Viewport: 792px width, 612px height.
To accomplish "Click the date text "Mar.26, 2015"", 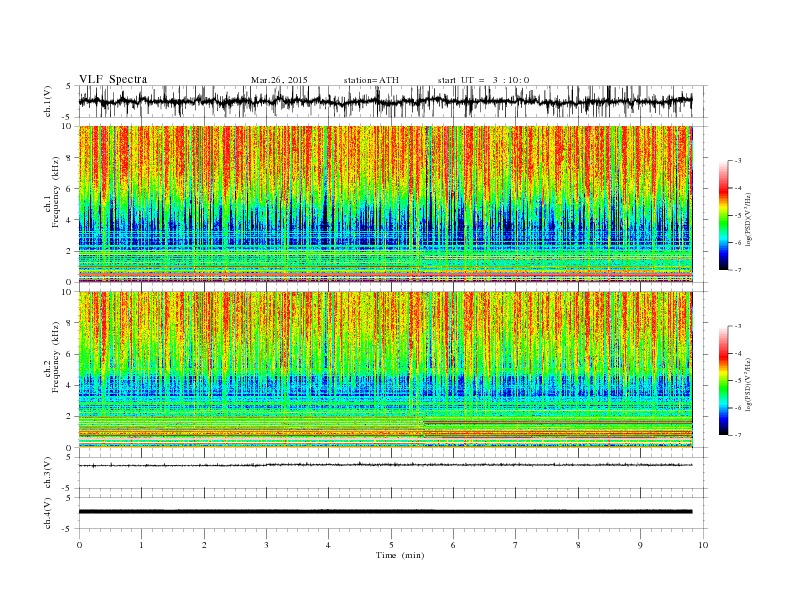I will click(x=279, y=80).
